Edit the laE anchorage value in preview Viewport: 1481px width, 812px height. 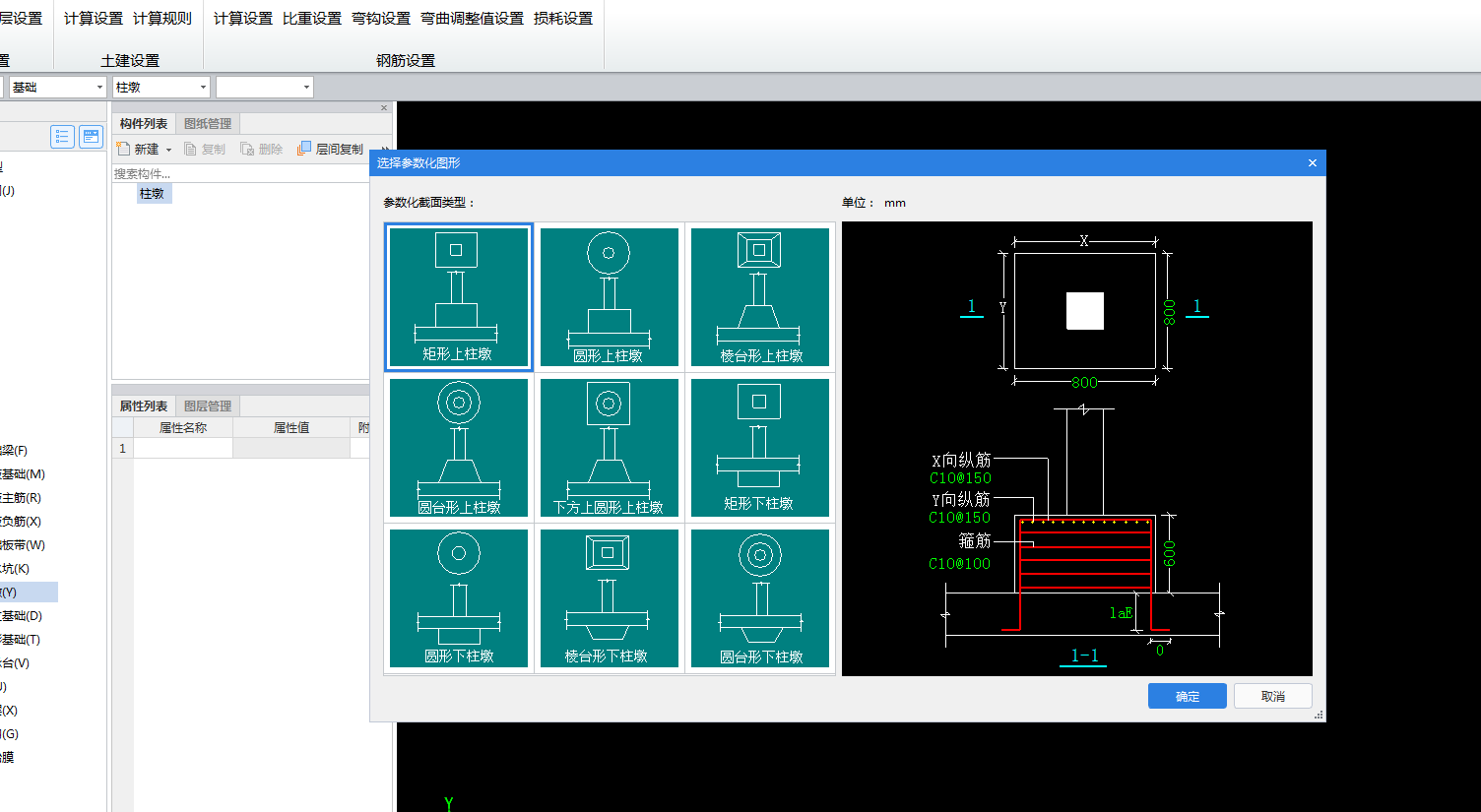1121,613
